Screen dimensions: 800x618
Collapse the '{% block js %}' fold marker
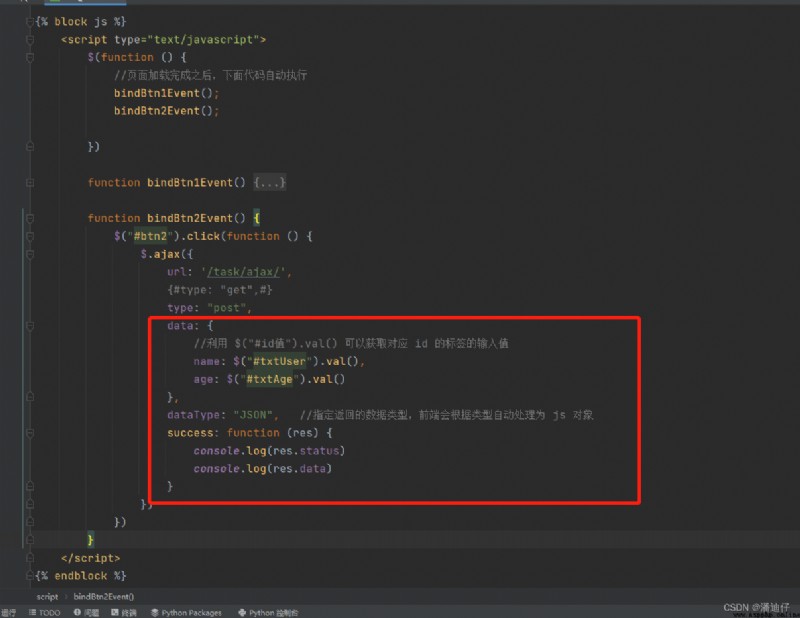pos(30,21)
